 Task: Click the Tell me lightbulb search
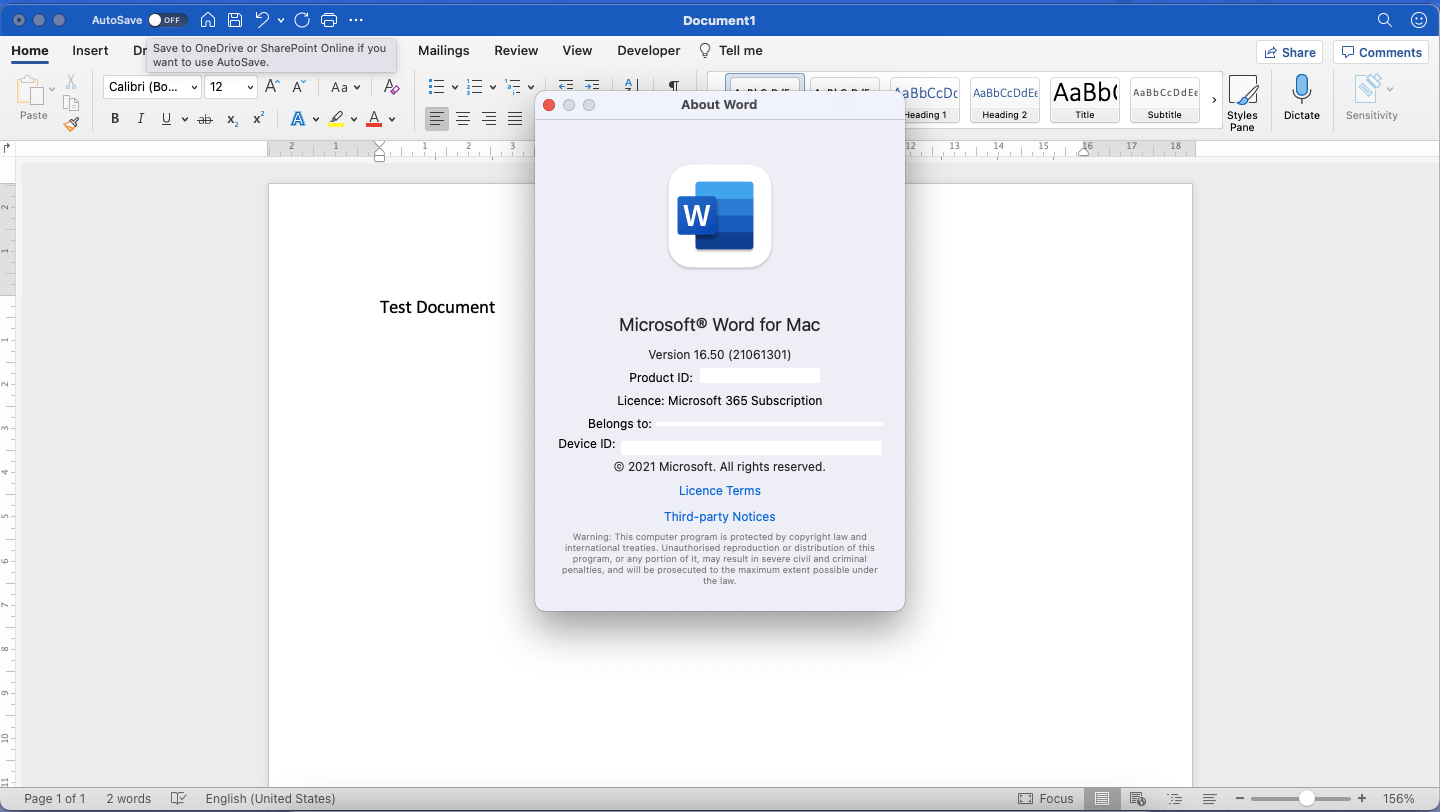731,51
